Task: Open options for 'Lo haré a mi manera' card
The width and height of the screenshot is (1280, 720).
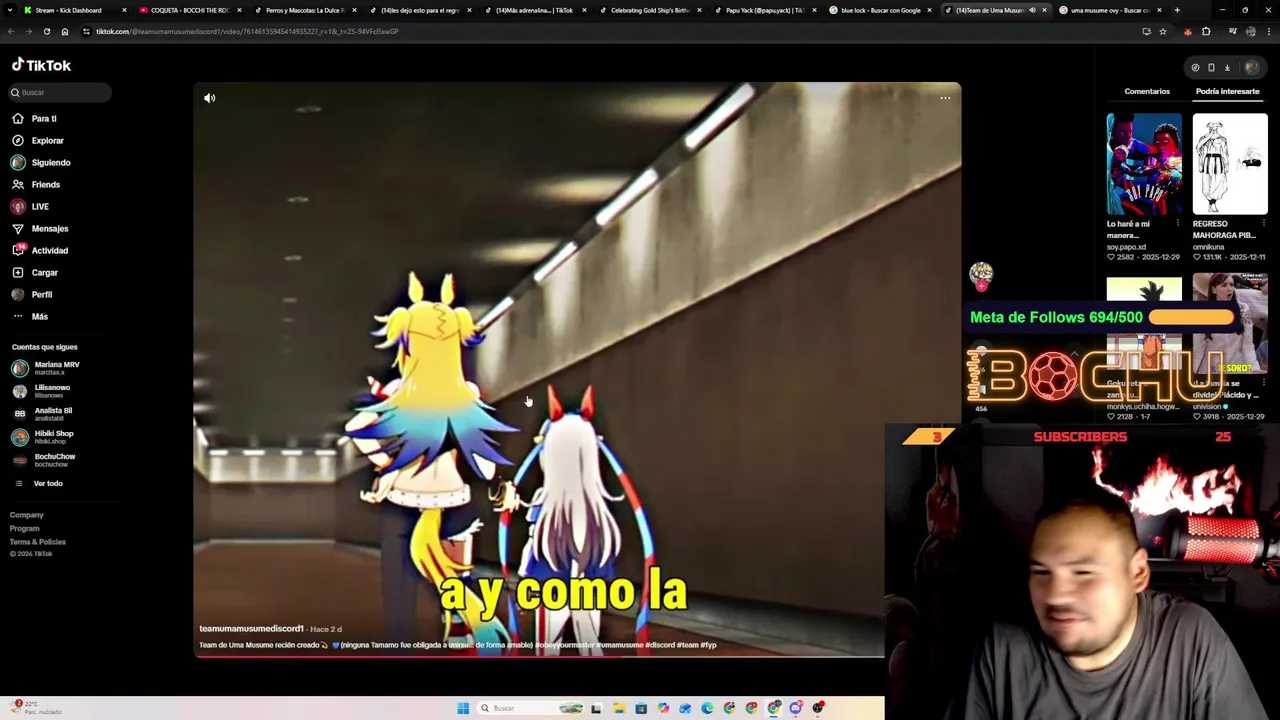Action: [x=1178, y=224]
